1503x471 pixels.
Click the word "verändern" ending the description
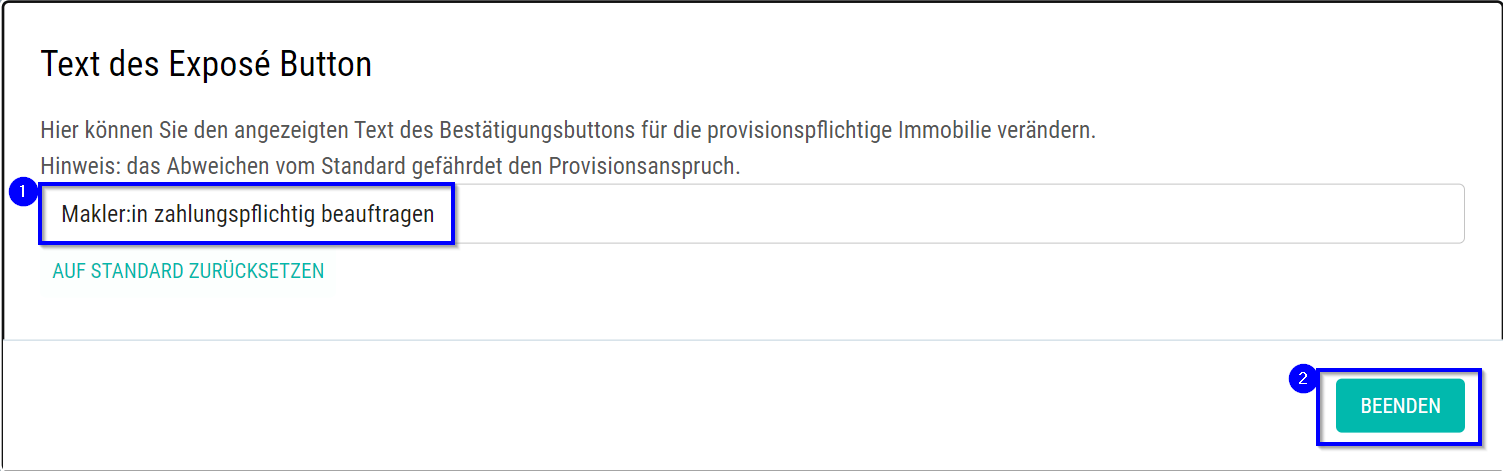point(1050,131)
